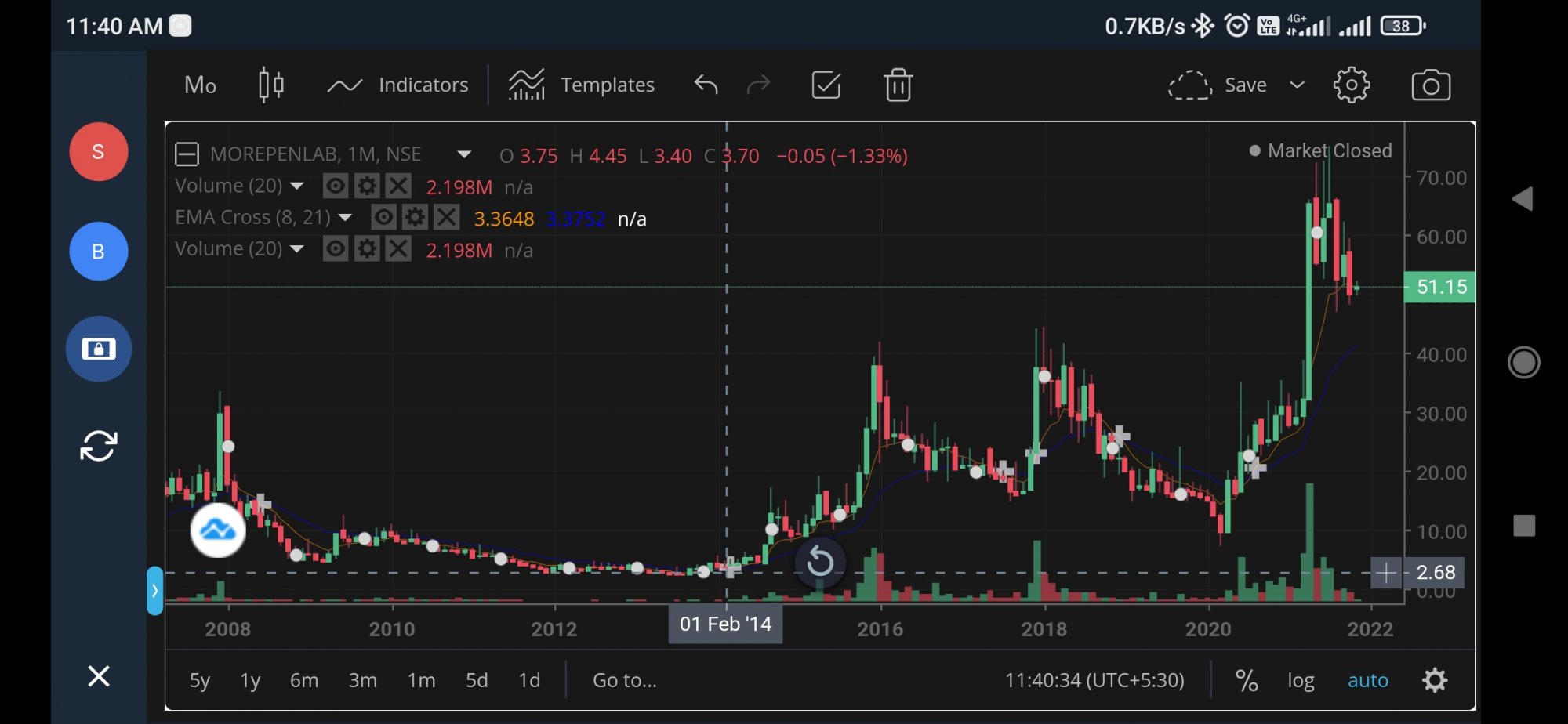Viewport: 1568px width, 724px height.
Task: Click the 51.15 current price label
Action: (x=1440, y=287)
